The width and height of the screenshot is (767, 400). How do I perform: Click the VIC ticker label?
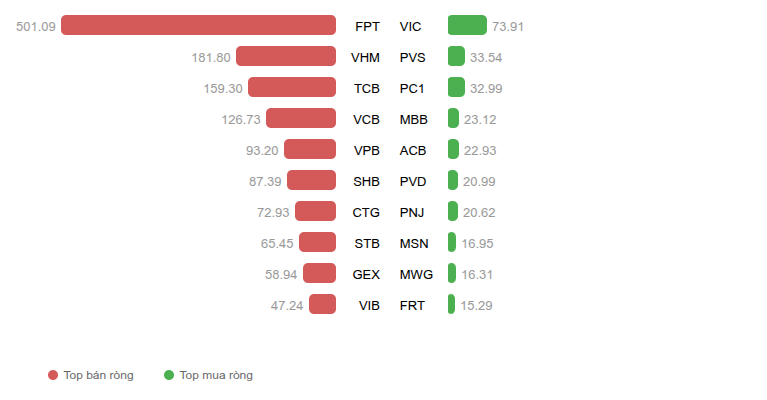410,26
